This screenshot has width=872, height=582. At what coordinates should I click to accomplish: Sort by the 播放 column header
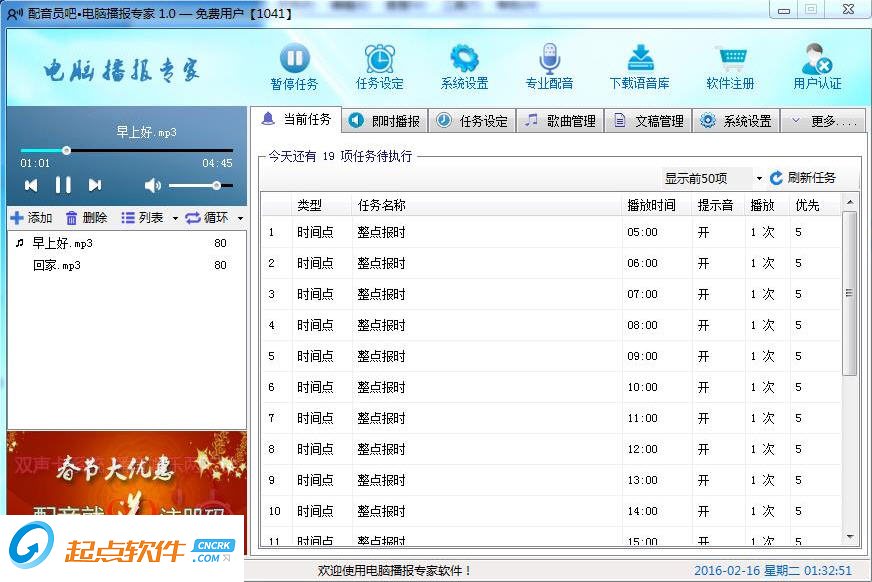pos(767,205)
